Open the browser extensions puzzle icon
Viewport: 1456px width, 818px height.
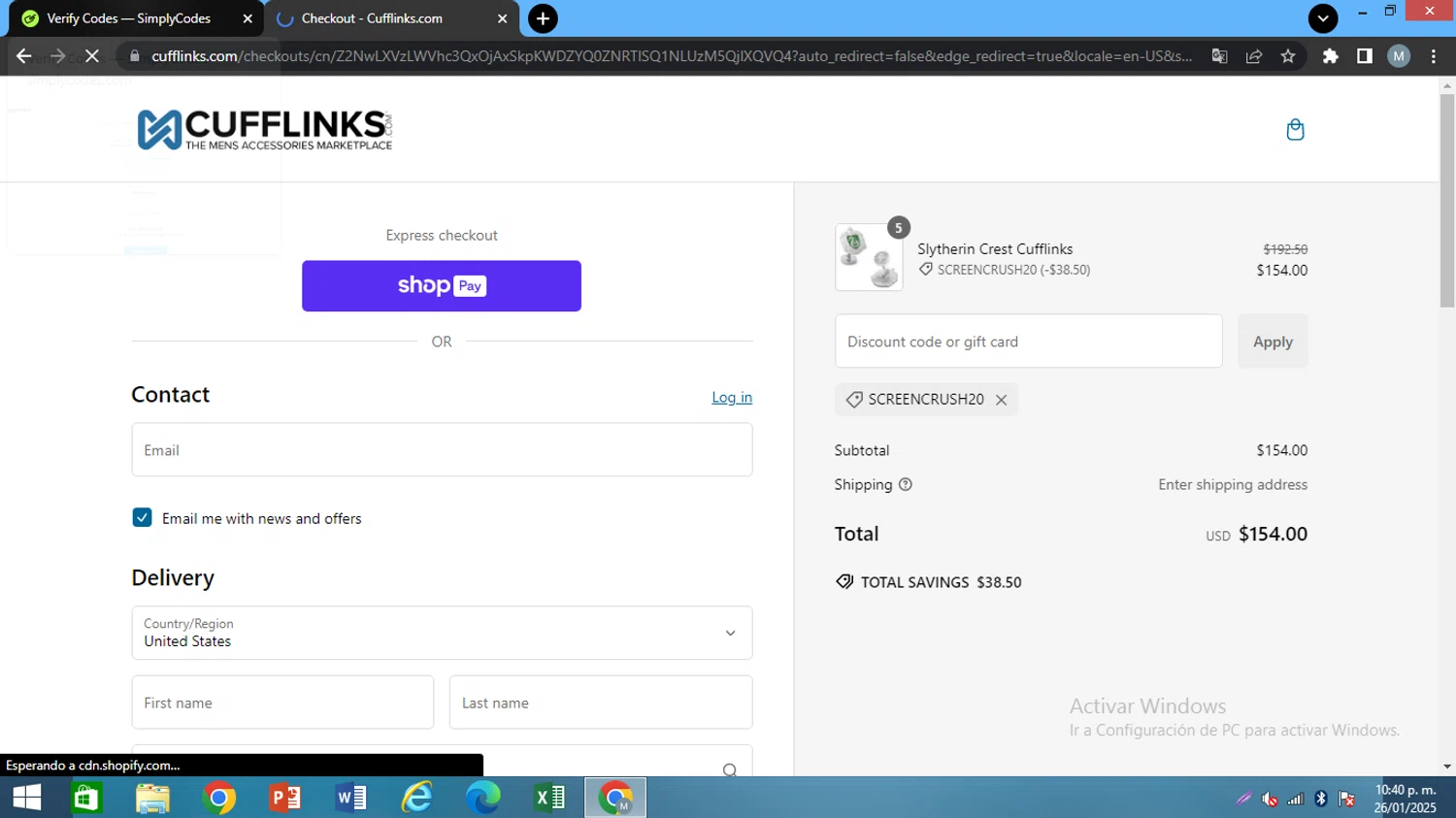pos(1331,56)
